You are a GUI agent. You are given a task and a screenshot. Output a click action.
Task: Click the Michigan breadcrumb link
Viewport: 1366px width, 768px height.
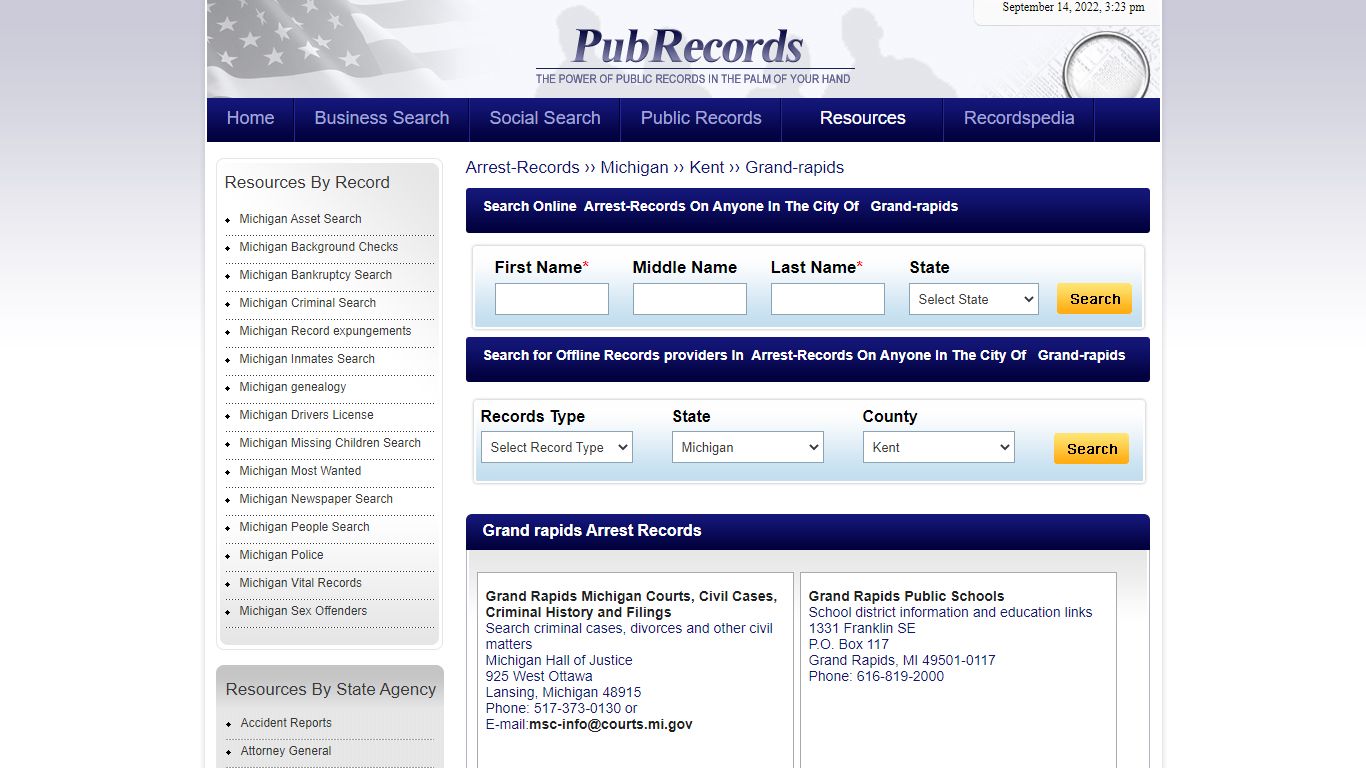point(634,167)
